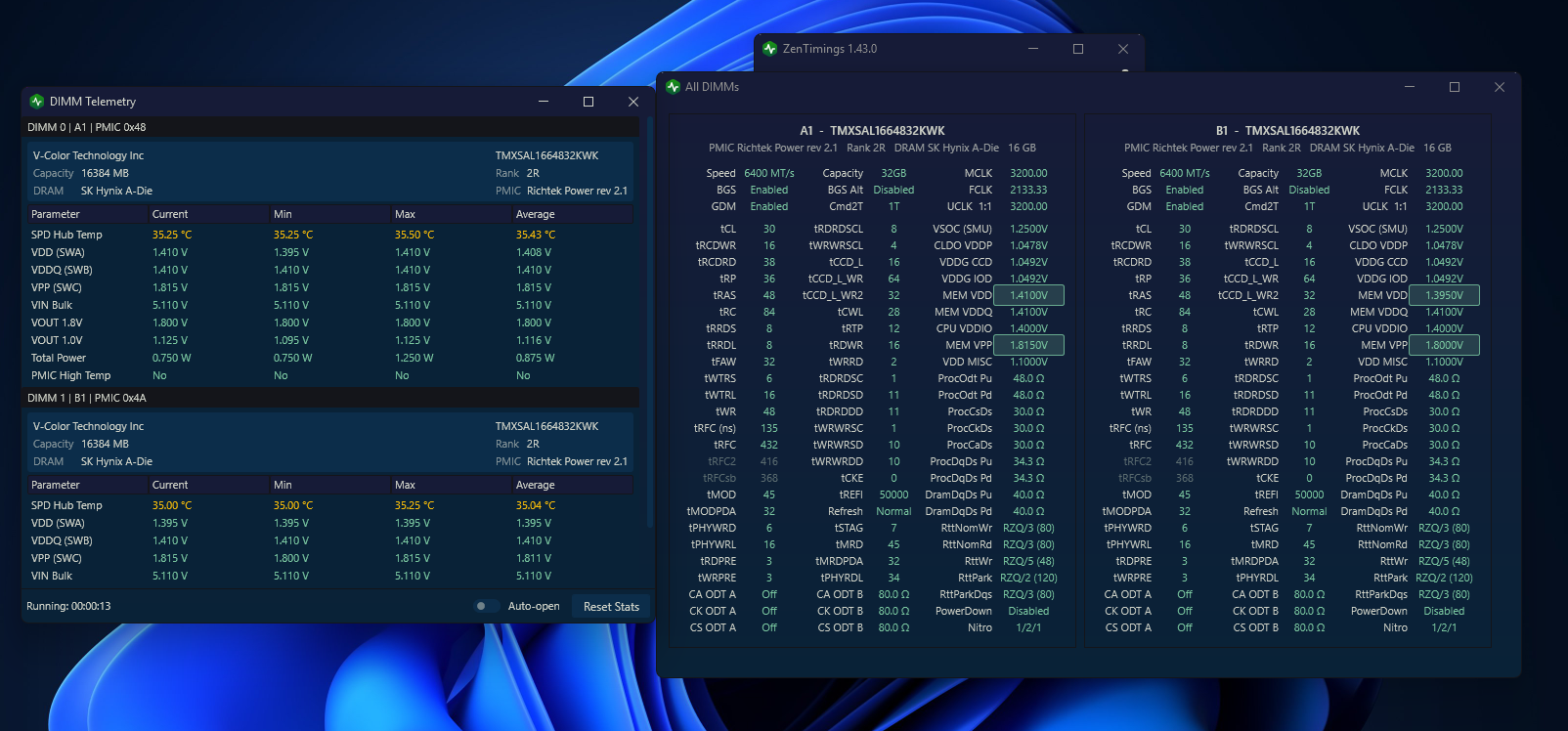Click the 'All DIMMs' window title text

tap(712, 87)
